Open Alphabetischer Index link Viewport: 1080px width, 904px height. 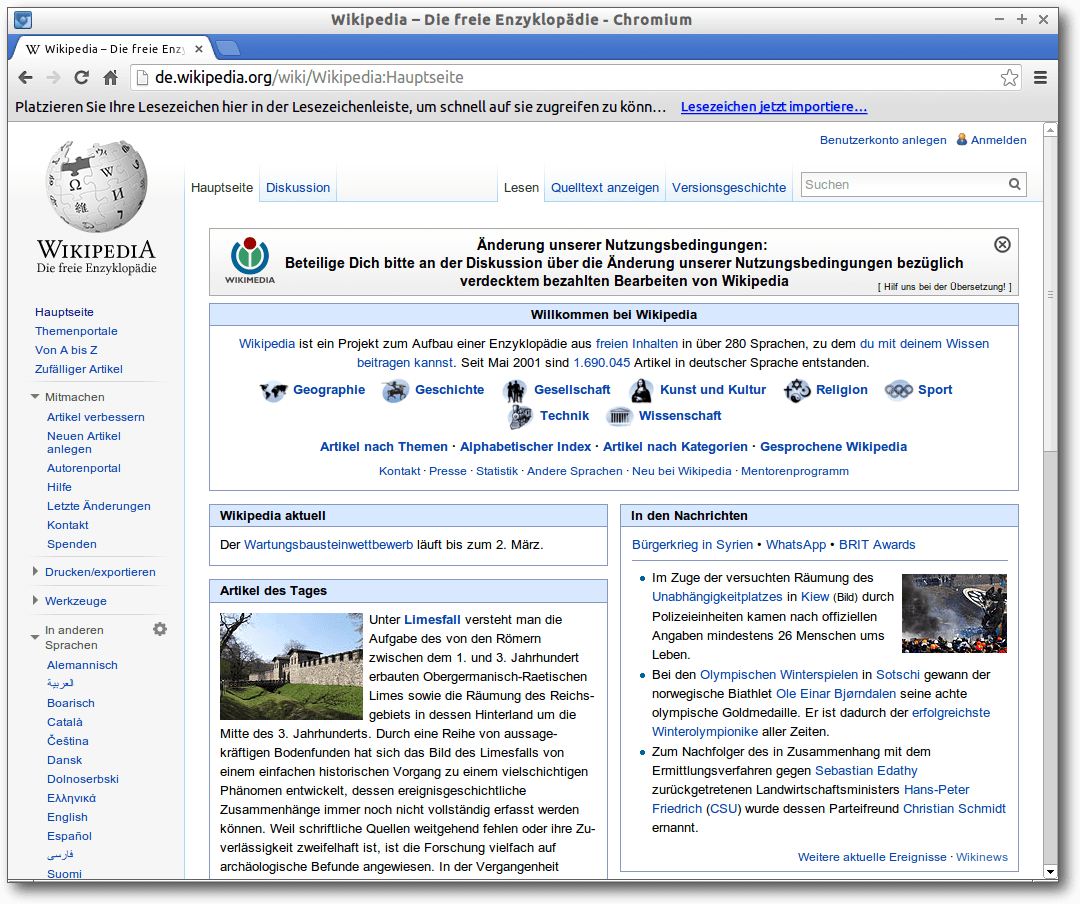pyautogui.click(x=525, y=446)
